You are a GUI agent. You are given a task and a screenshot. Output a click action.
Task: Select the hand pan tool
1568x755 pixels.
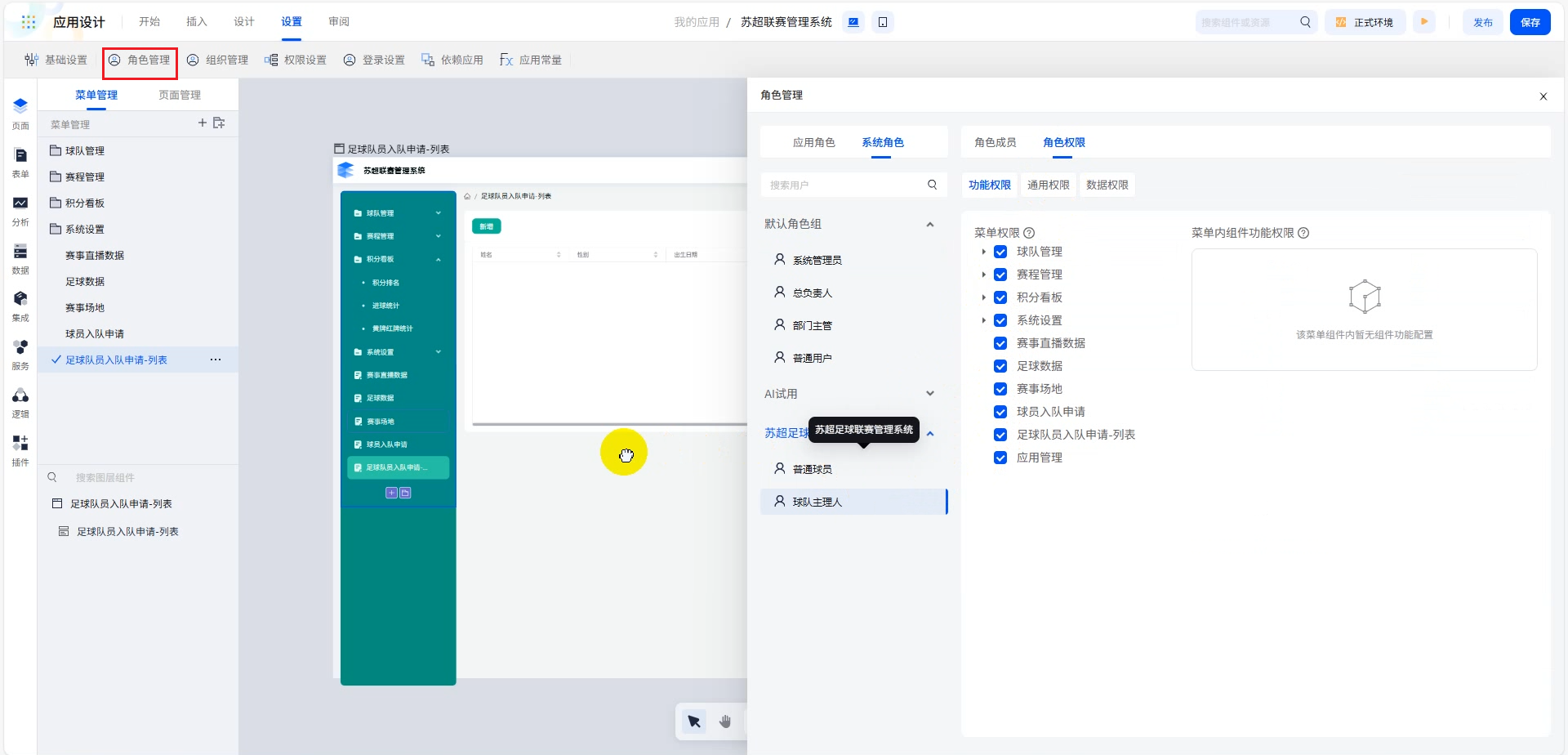pyautogui.click(x=725, y=721)
